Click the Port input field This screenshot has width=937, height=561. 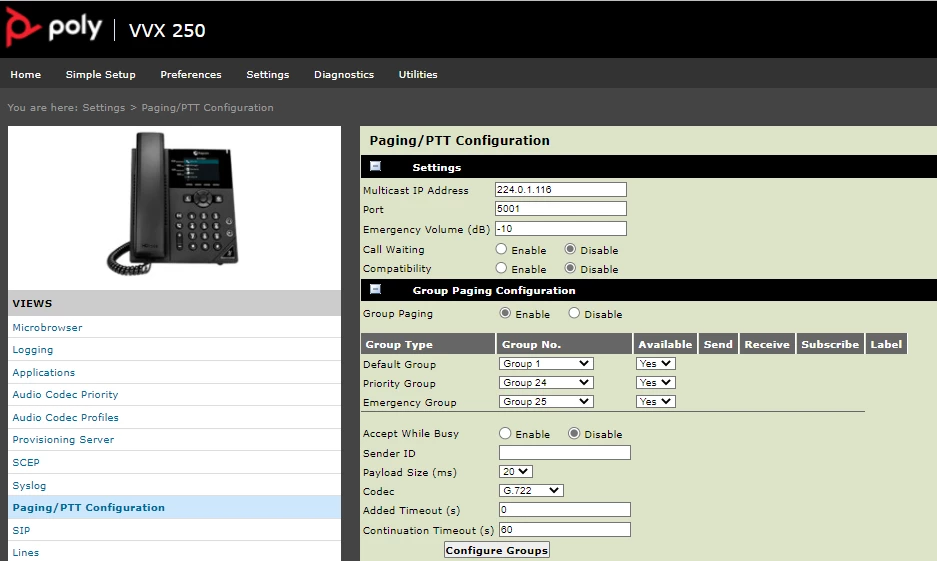tap(561, 209)
